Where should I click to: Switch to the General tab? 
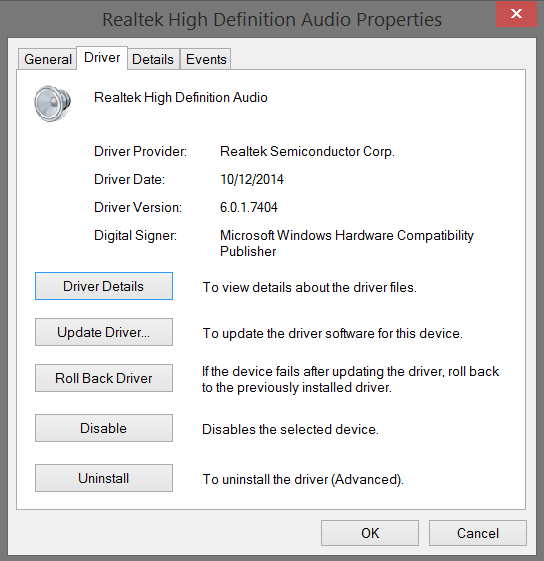pyautogui.click(x=48, y=59)
